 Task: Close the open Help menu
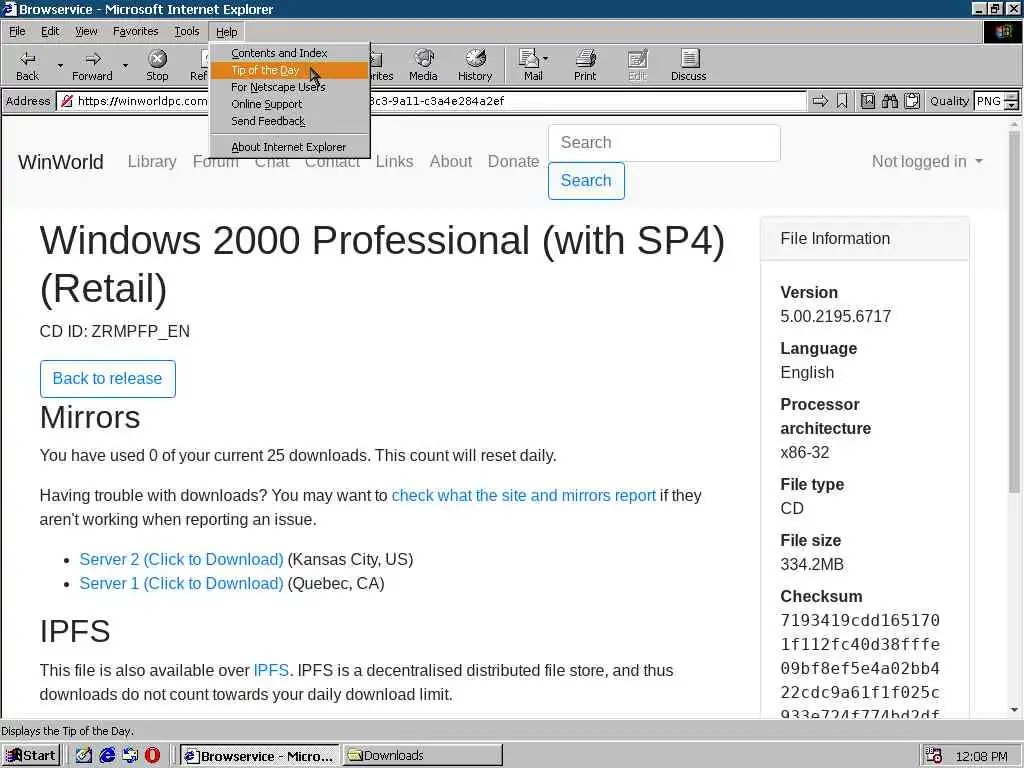click(x=226, y=32)
